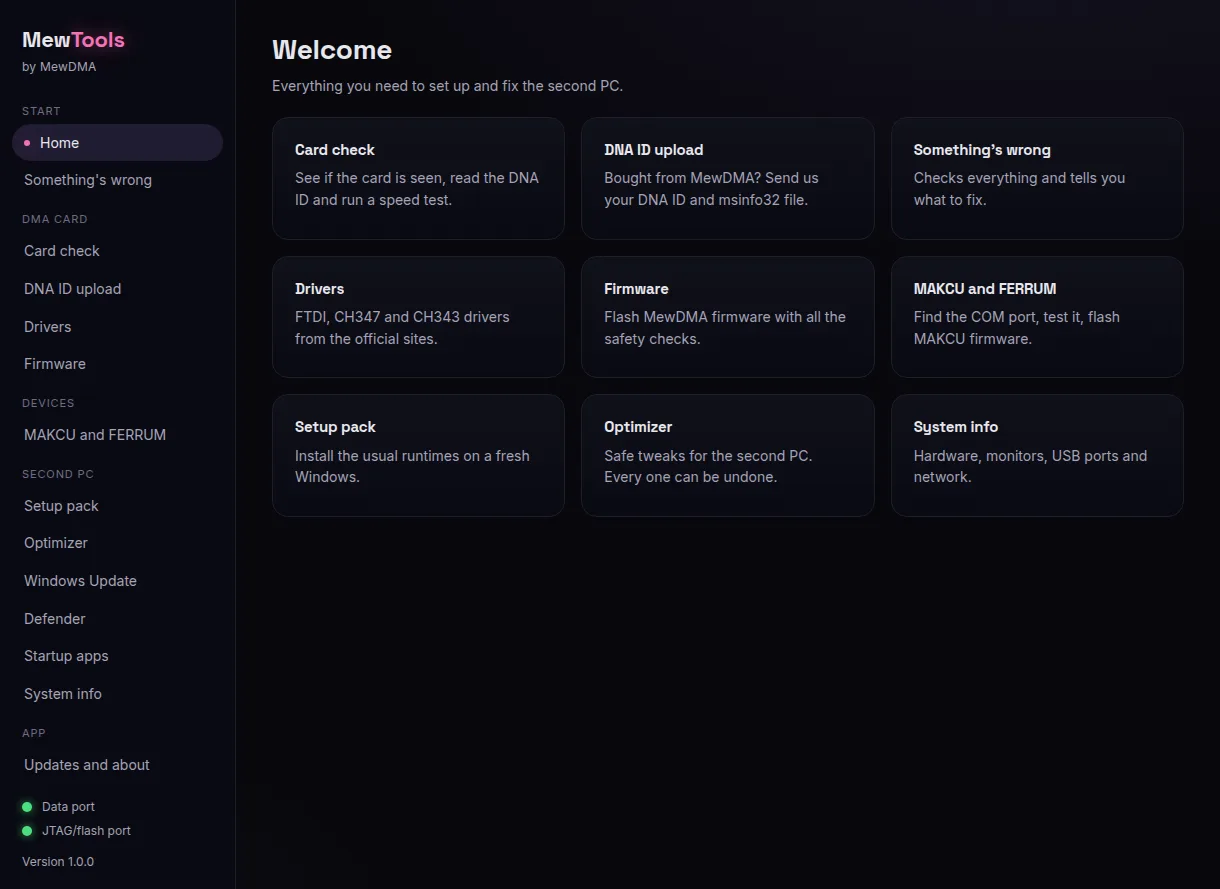Screen dimensions: 1220x889
Task: Open Firmware in sidebar menu
Action: click(x=117, y=364)
